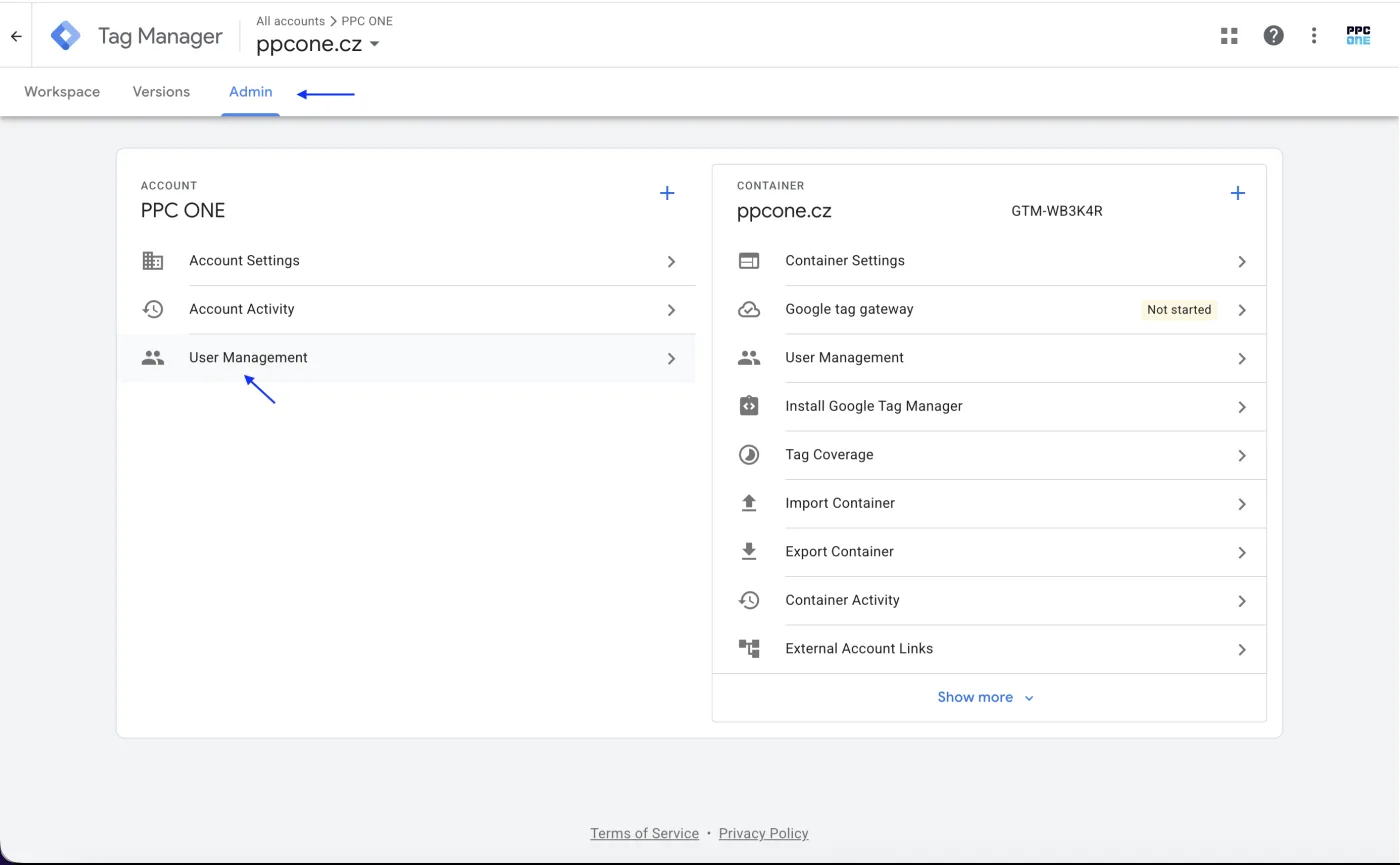Open the three-dot more options menu
The width and height of the screenshot is (1400, 865).
click(1314, 36)
